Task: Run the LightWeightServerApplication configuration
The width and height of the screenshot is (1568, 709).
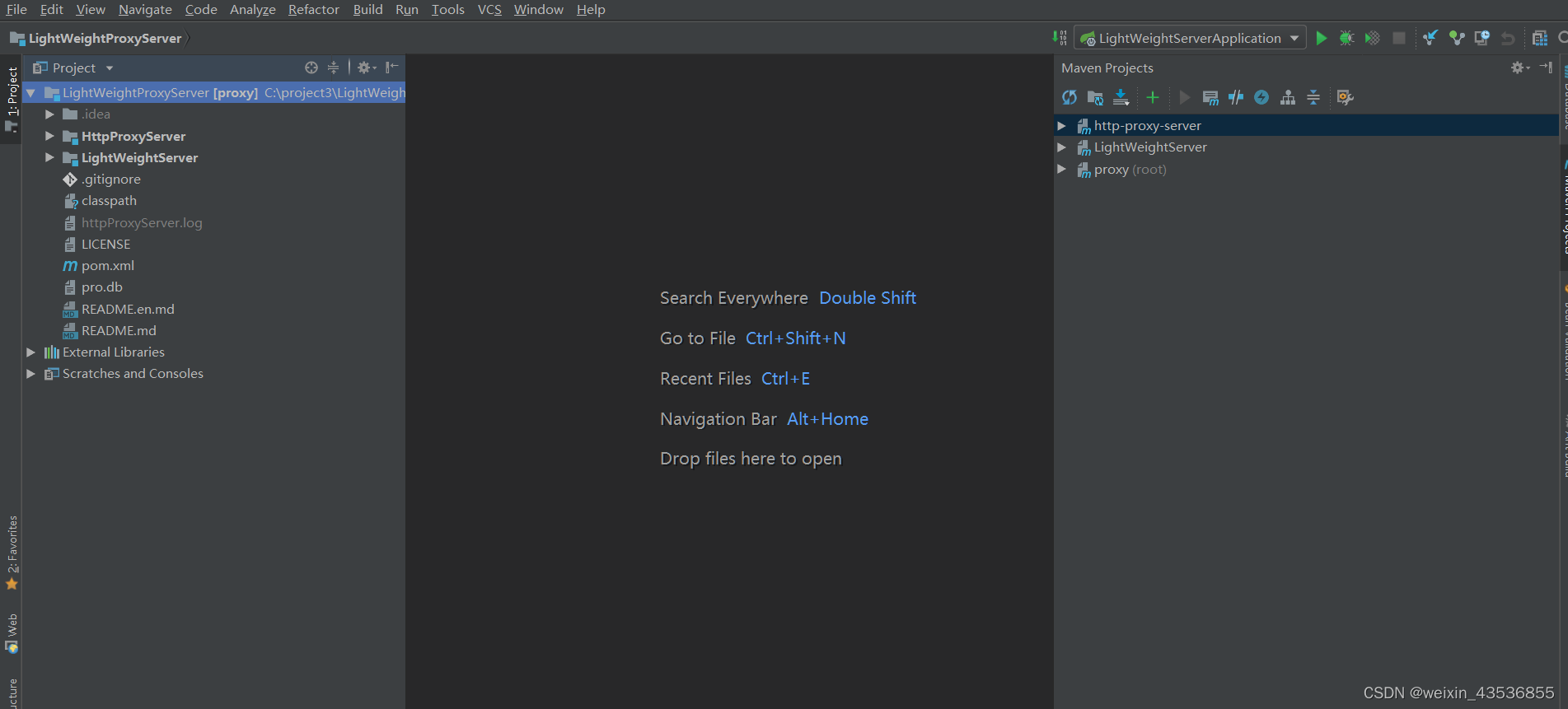Action: click(x=1322, y=38)
